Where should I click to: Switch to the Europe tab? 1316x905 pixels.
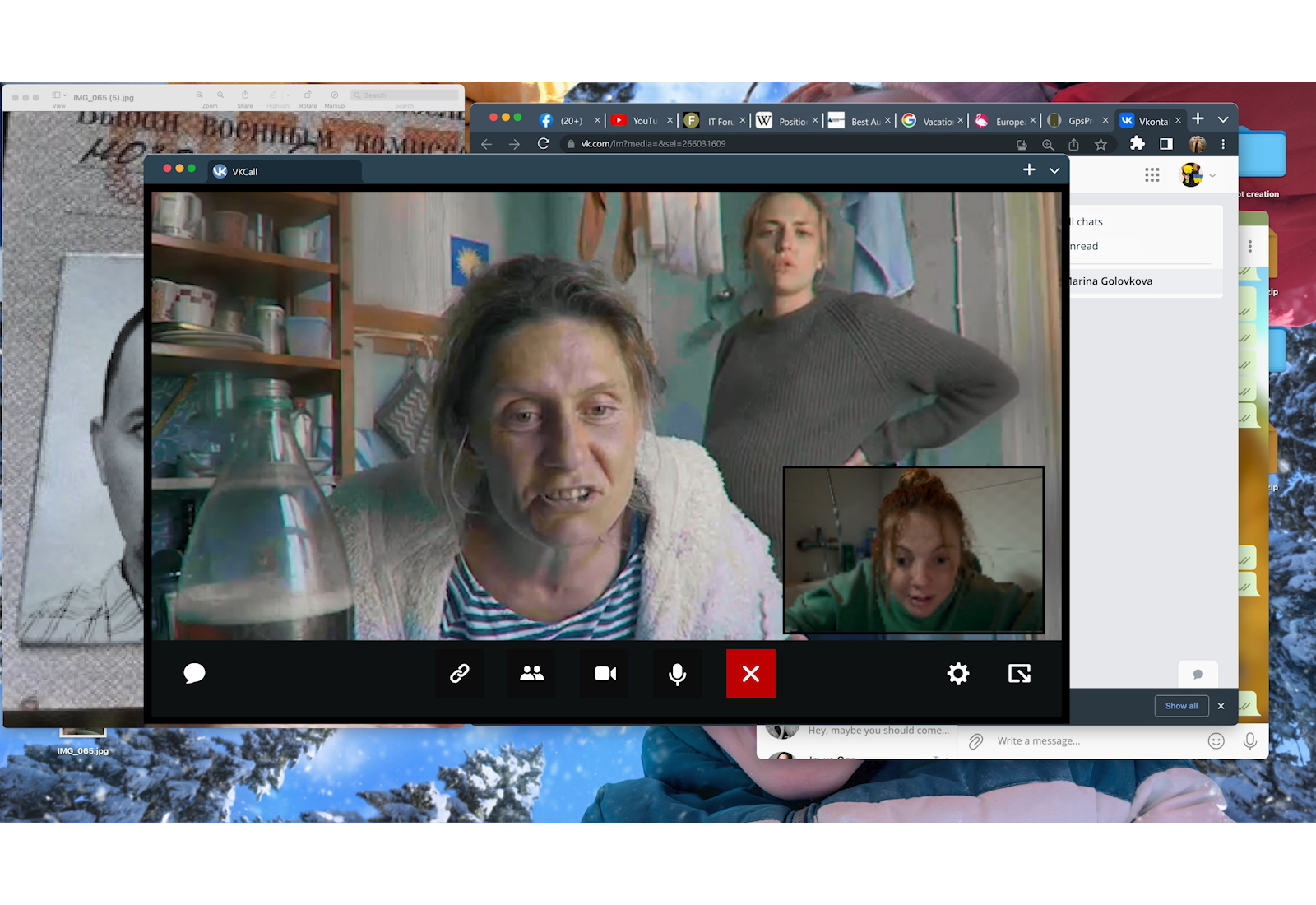pos(1004,120)
